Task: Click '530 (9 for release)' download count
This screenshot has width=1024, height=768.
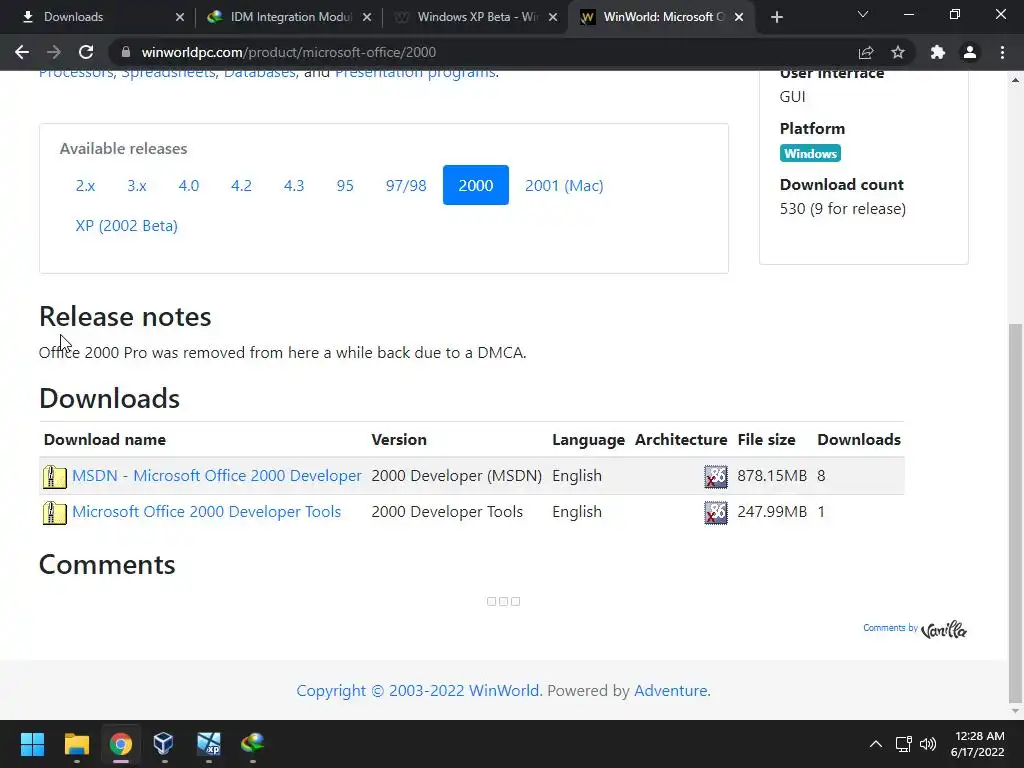Action: (x=842, y=209)
